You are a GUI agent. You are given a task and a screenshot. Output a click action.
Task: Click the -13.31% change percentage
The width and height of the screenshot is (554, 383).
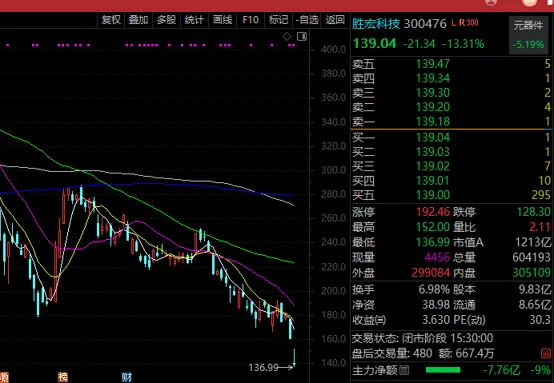click(x=463, y=44)
